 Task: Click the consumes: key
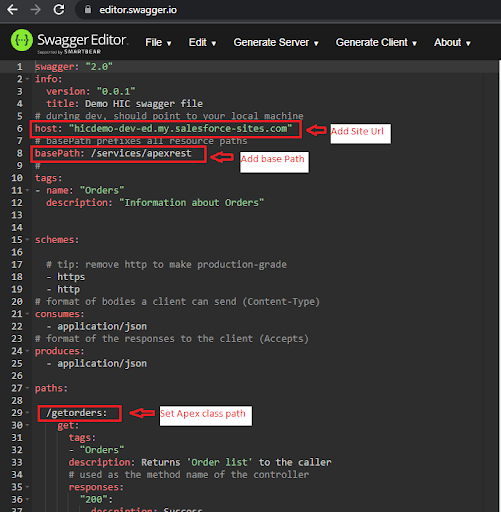[x=60, y=314]
